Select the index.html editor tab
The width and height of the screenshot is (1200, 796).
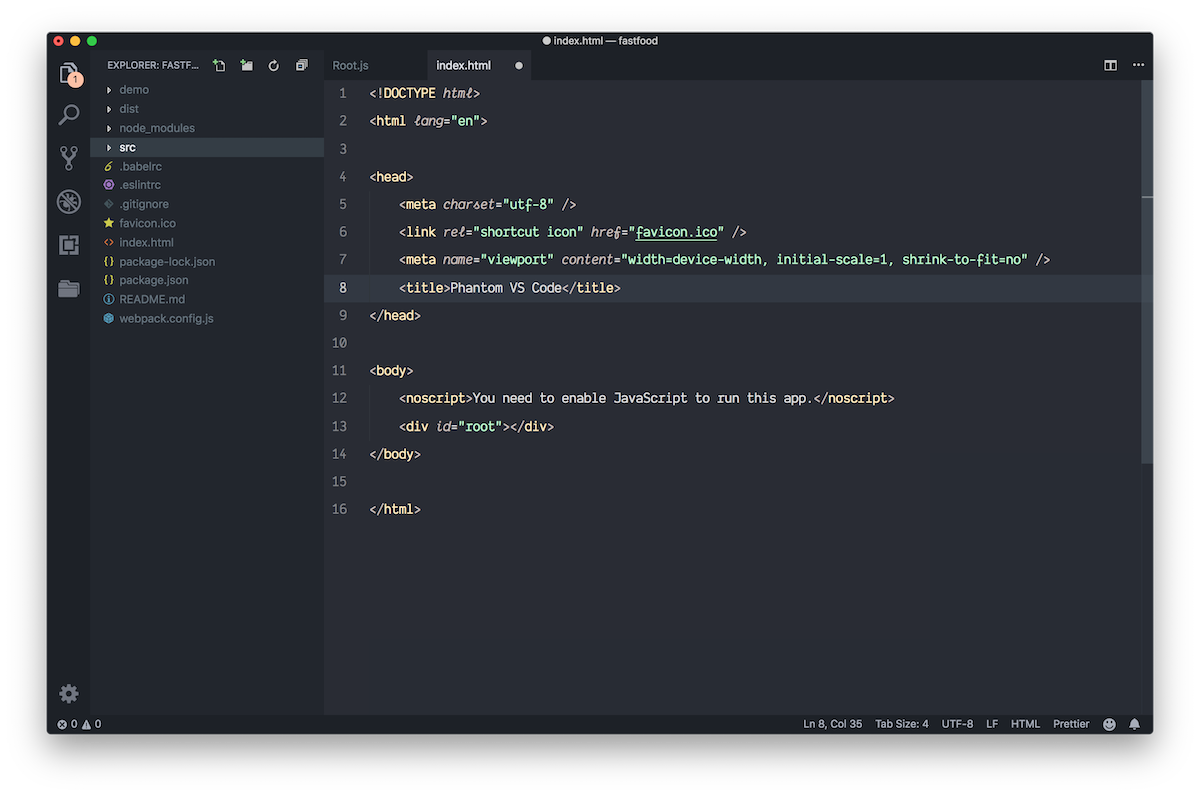(x=464, y=65)
